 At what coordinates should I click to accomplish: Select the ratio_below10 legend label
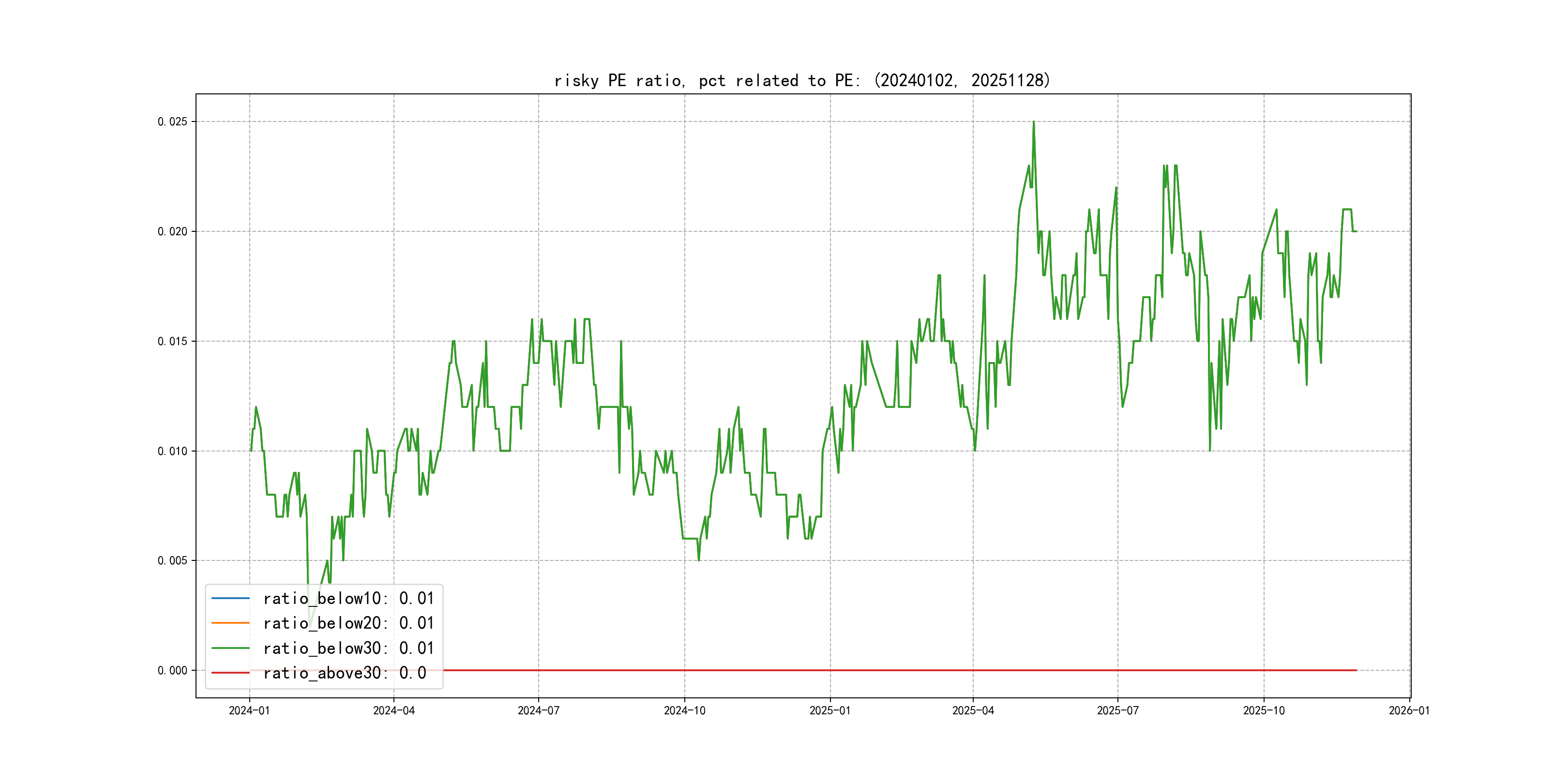[x=348, y=598]
